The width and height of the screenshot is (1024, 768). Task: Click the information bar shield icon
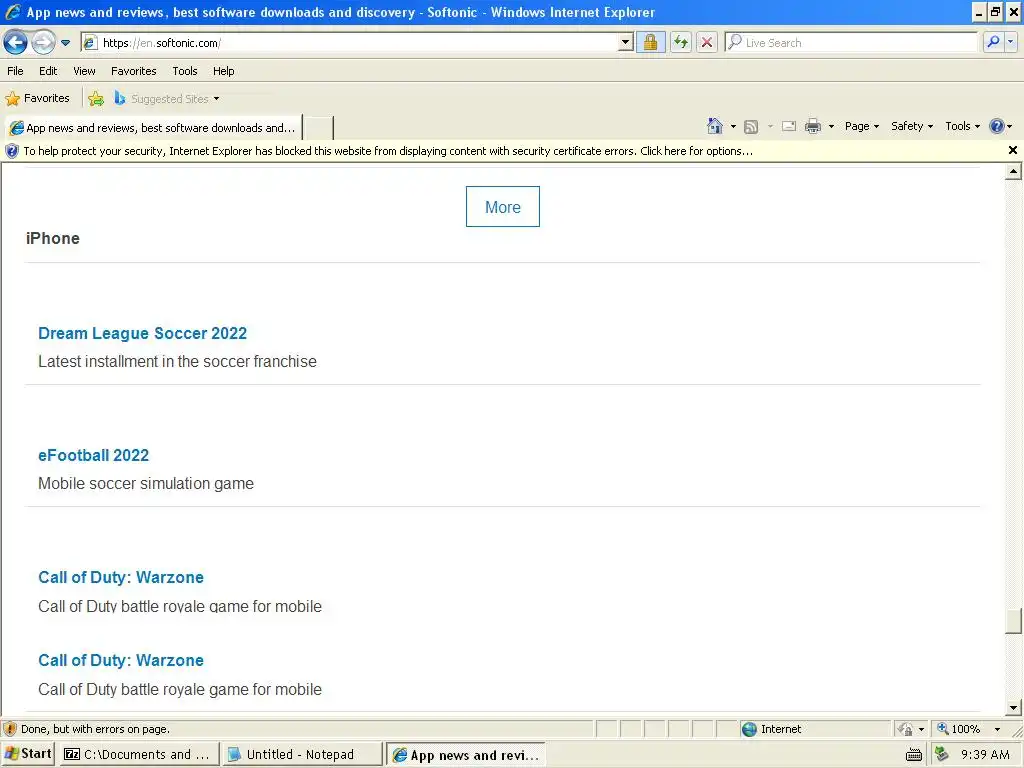pyautogui.click(x=12, y=151)
